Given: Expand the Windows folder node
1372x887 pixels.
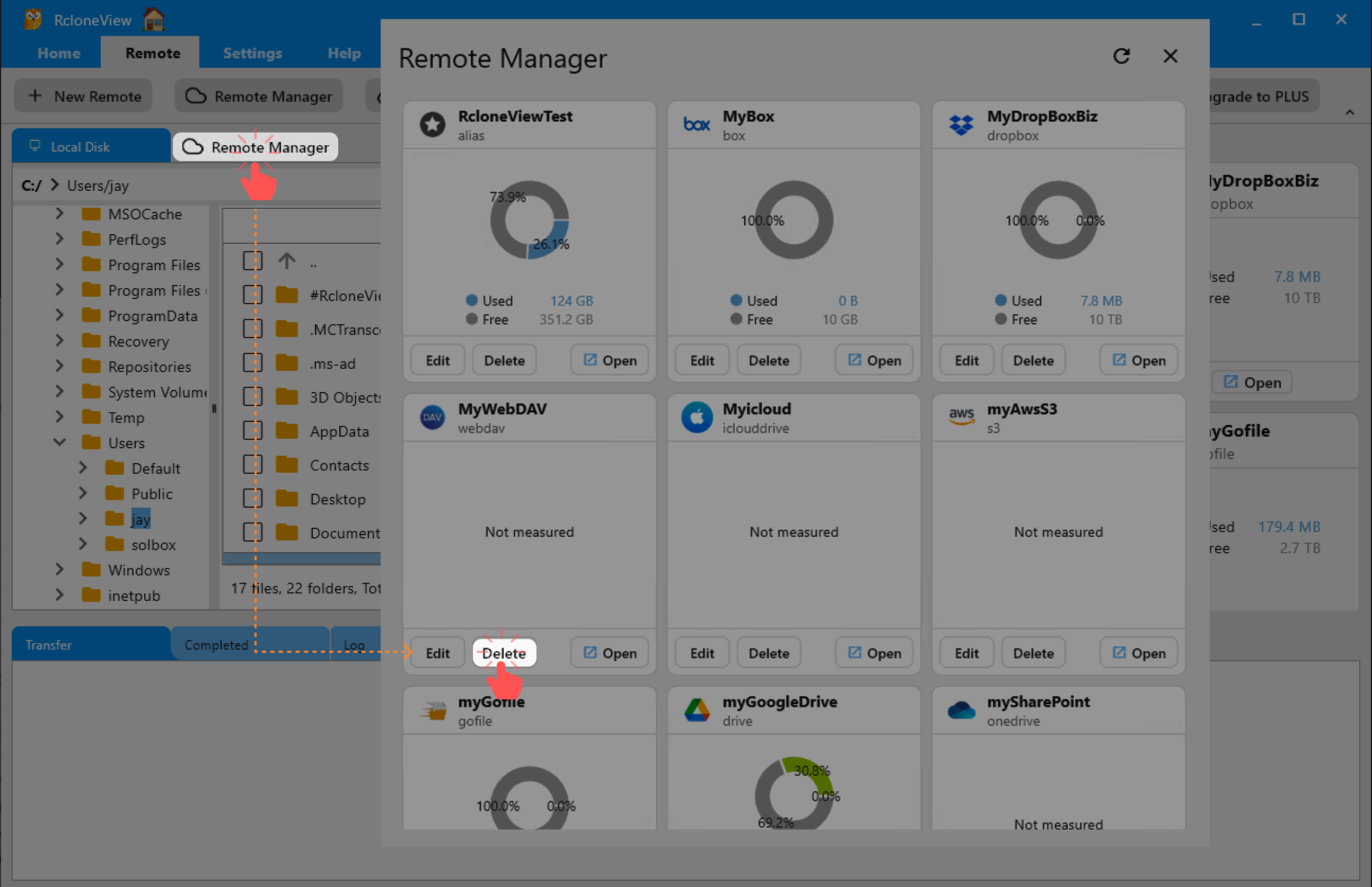Looking at the screenshot, I should [59, 570].
